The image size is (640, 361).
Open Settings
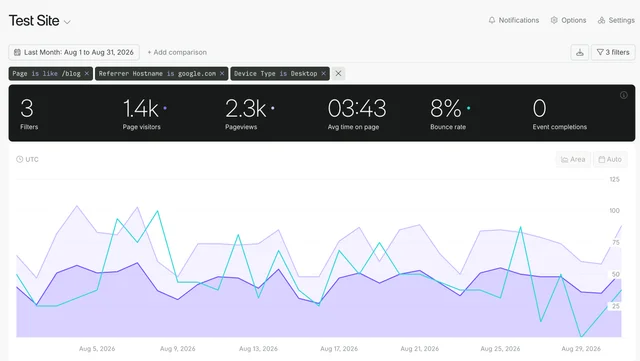[x=616, y=20]
